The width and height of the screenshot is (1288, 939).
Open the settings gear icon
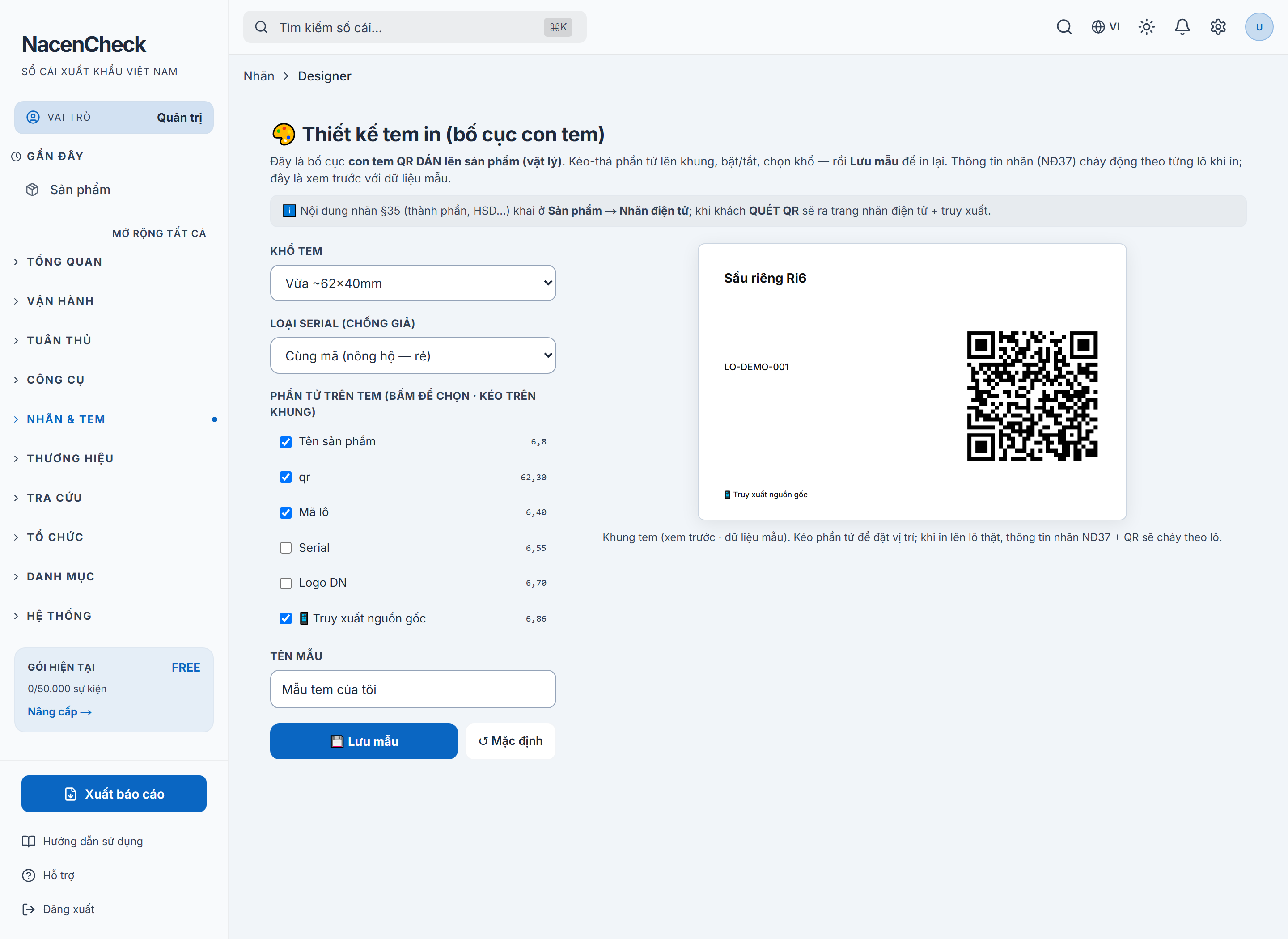[1218, 27]
